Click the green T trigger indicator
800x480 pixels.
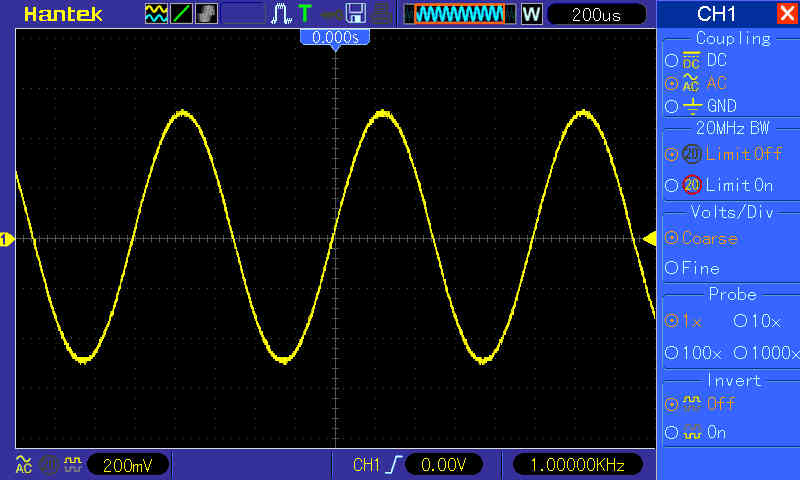coord(304,14)
